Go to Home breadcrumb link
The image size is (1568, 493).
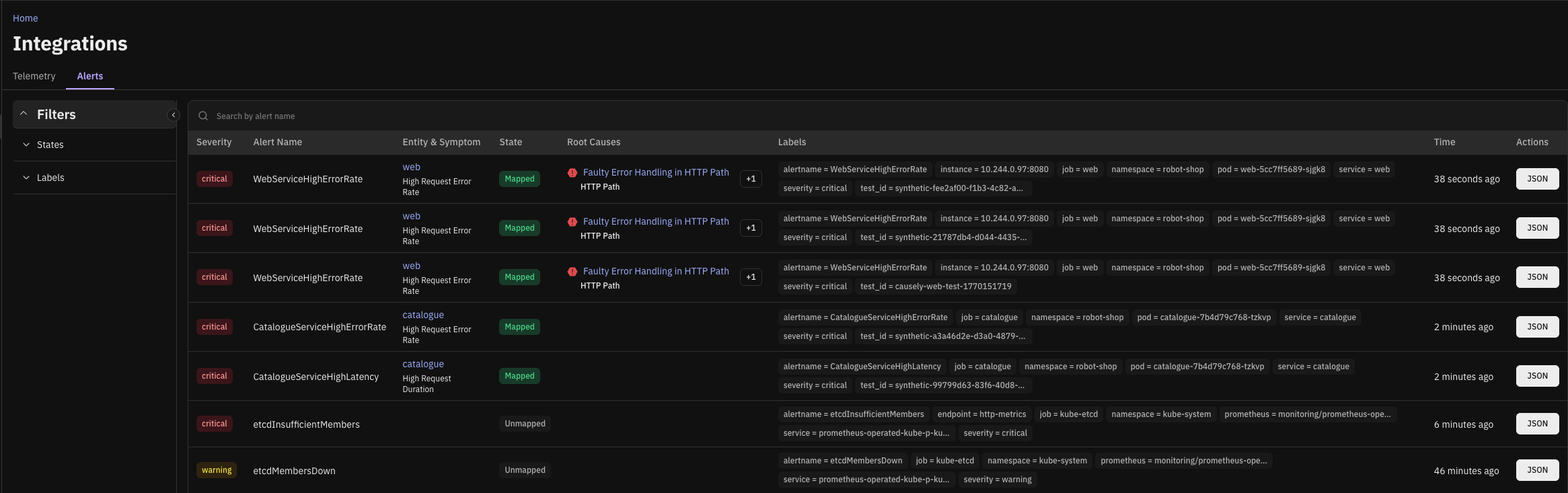click(26, 18)
